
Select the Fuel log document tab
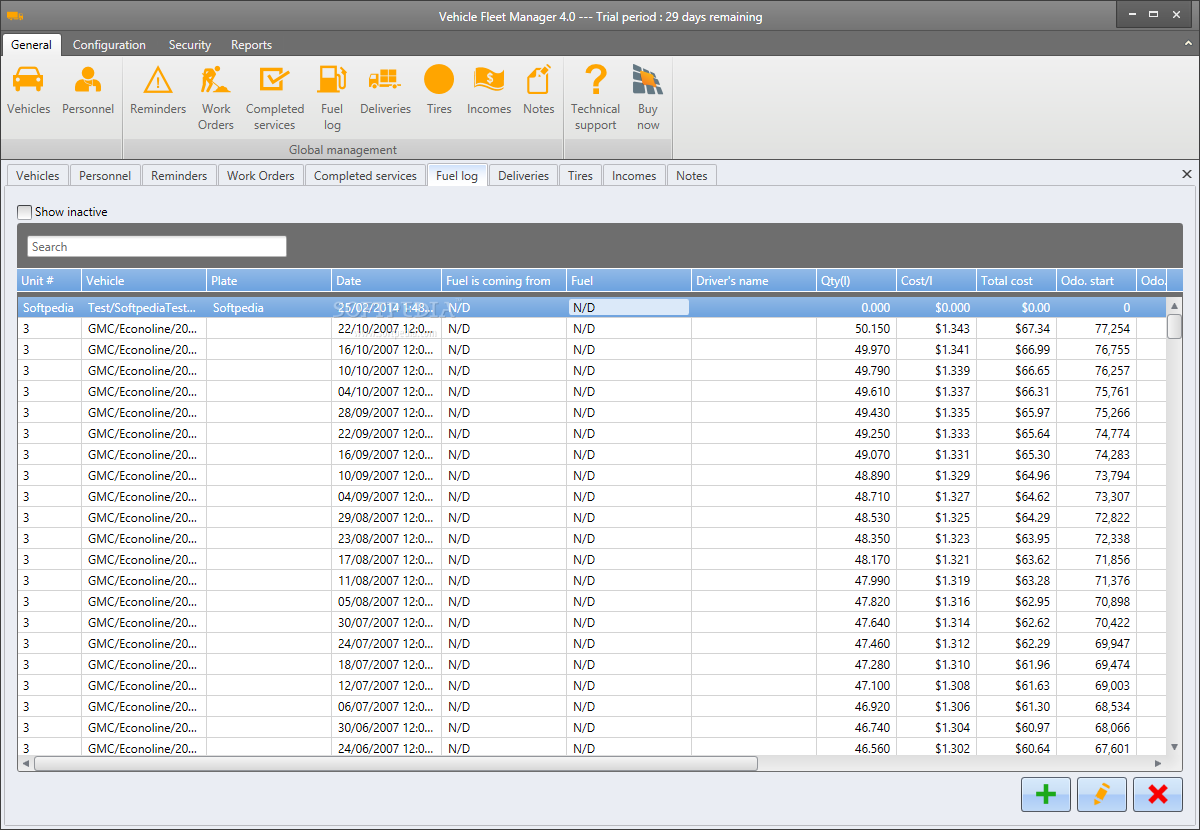click(457, 176)
